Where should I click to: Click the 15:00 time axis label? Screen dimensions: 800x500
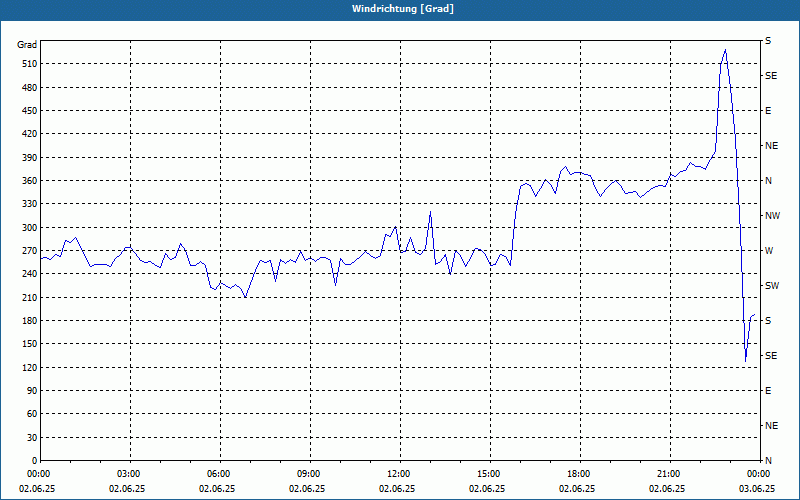[487, 474]
